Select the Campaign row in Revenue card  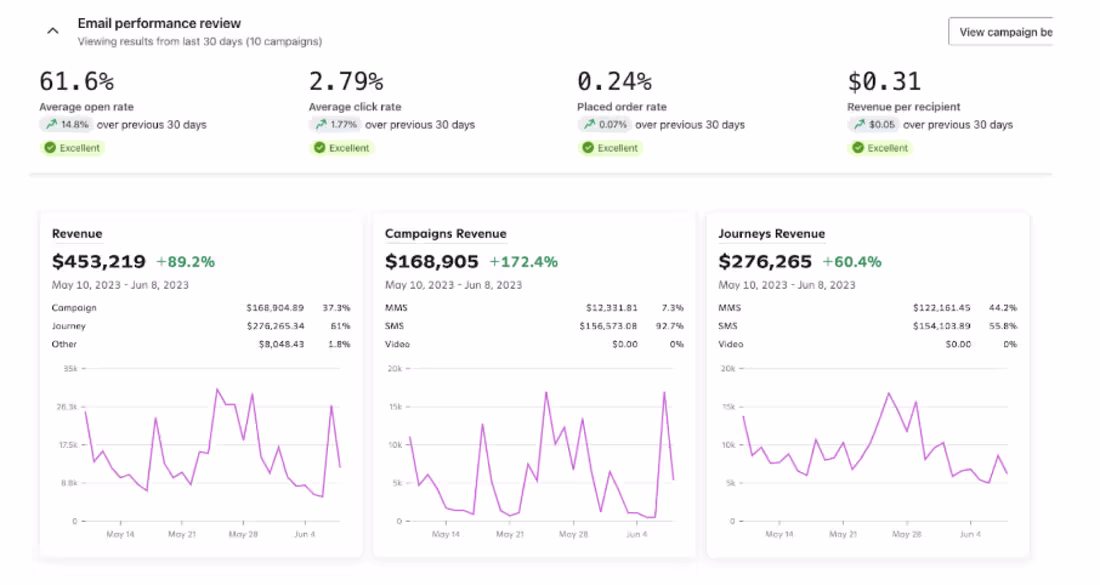click(201, 308)
